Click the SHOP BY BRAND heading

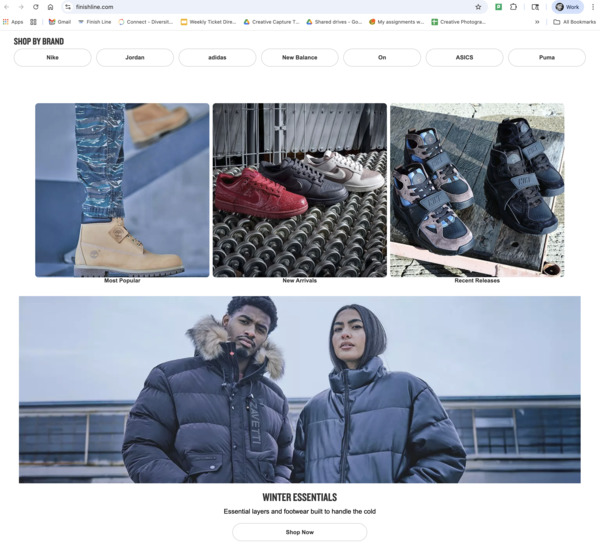[x=39, y=41]
